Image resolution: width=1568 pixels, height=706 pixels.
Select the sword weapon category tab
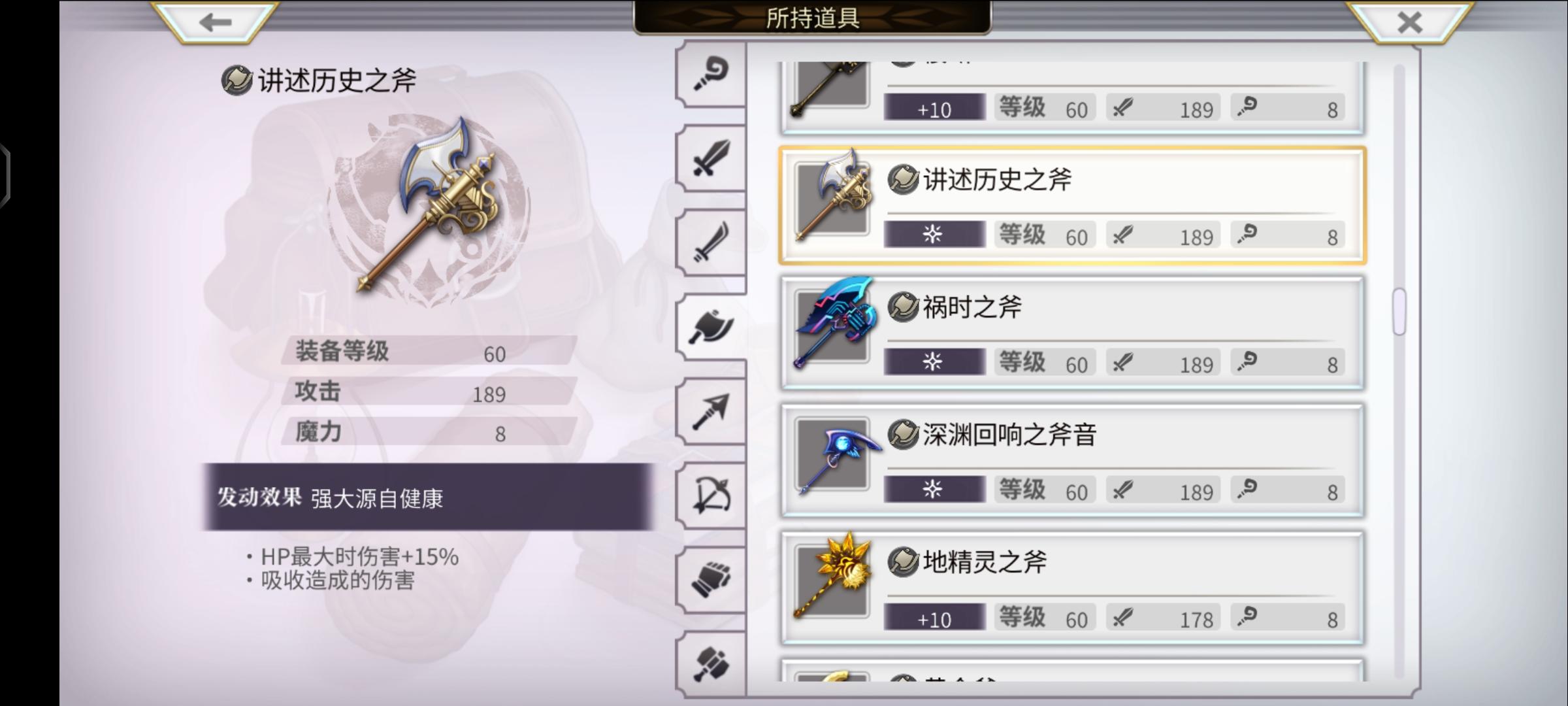(x=711, y=158)
